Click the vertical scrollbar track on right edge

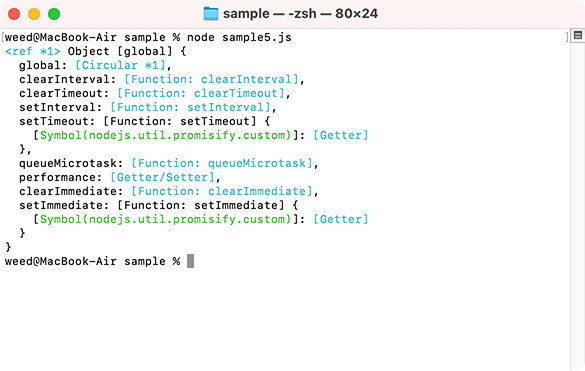[578, 205]
